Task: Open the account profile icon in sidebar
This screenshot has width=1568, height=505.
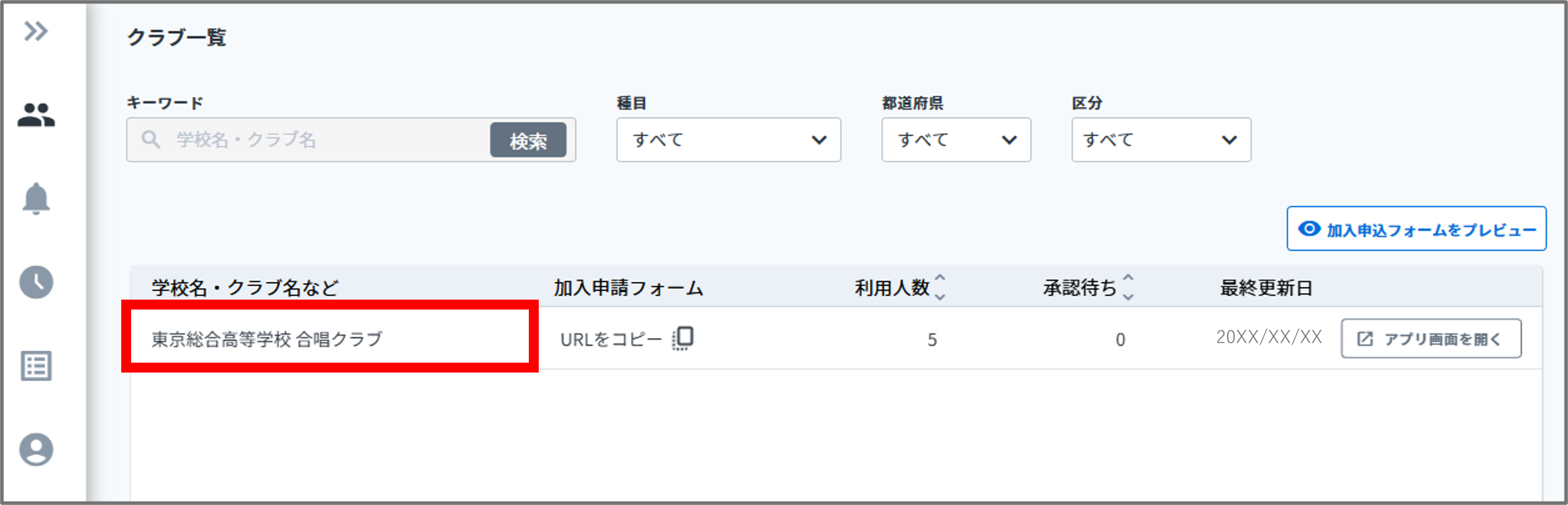Action: pyautogui.click(x=36, y=450)
